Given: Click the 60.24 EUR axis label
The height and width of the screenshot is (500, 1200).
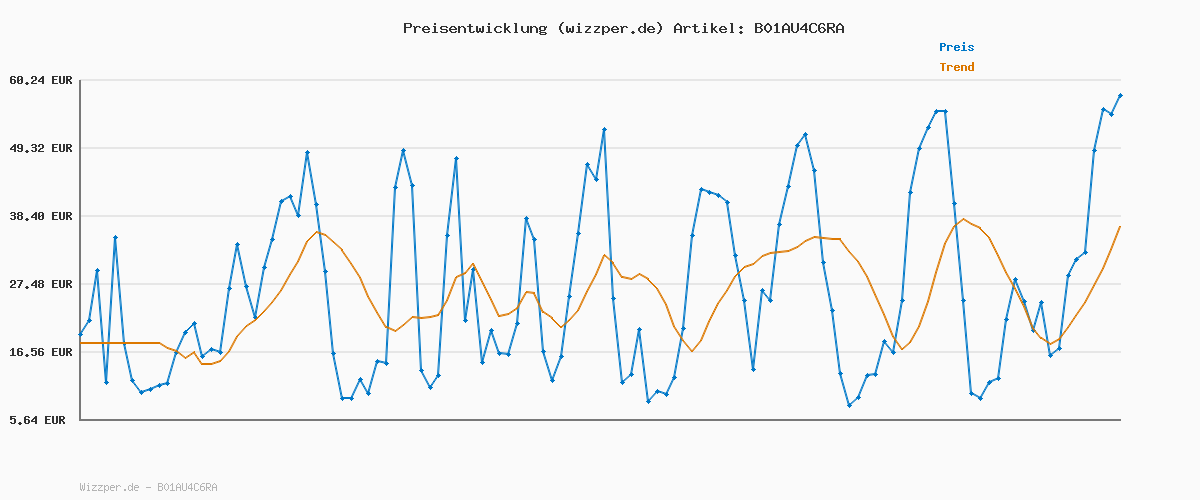Looking at the screenshot, I should click(40, 80).
